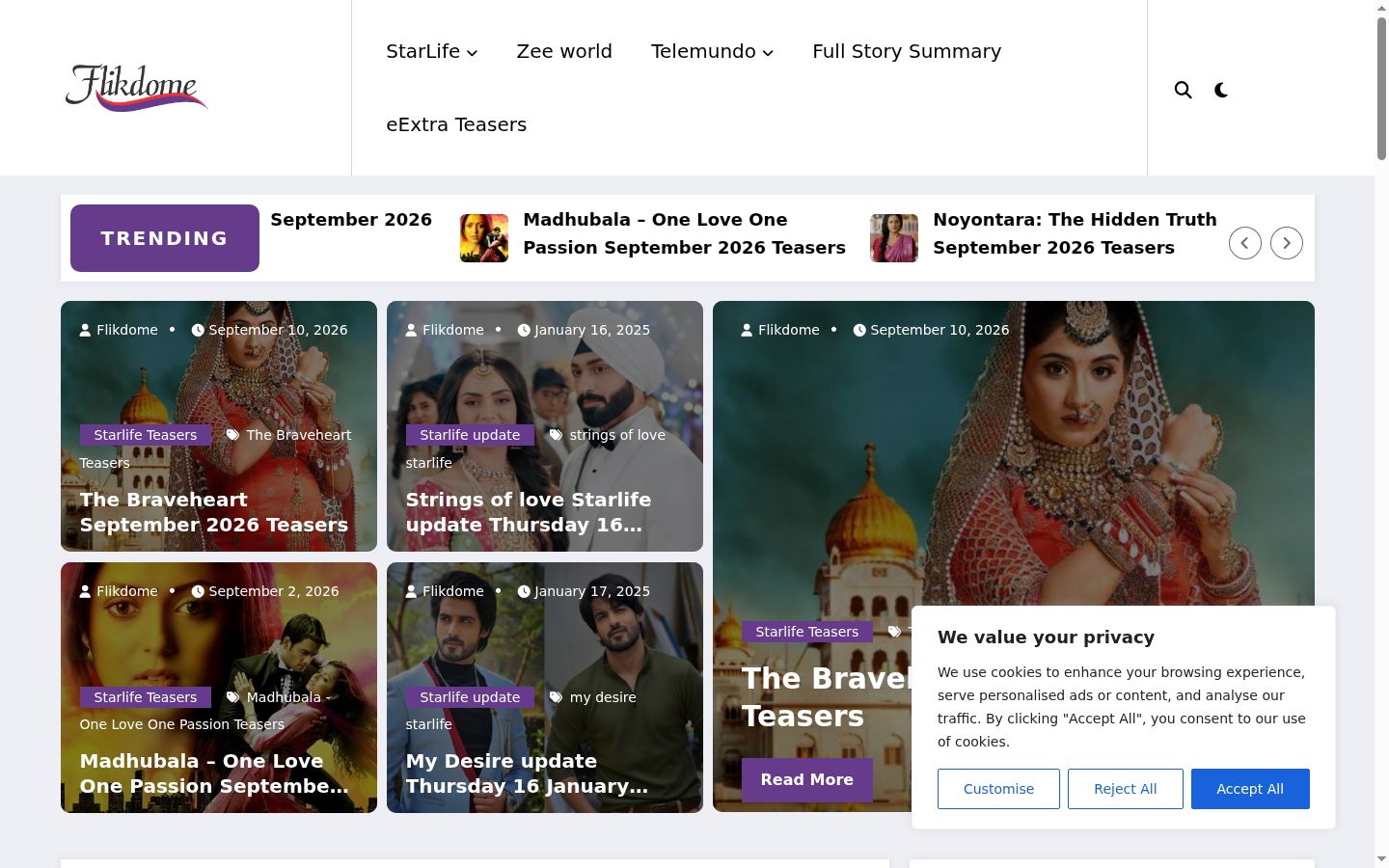
Task: Open Noyontara: The Hidden Truth trending link
Action: [1075, 233]
